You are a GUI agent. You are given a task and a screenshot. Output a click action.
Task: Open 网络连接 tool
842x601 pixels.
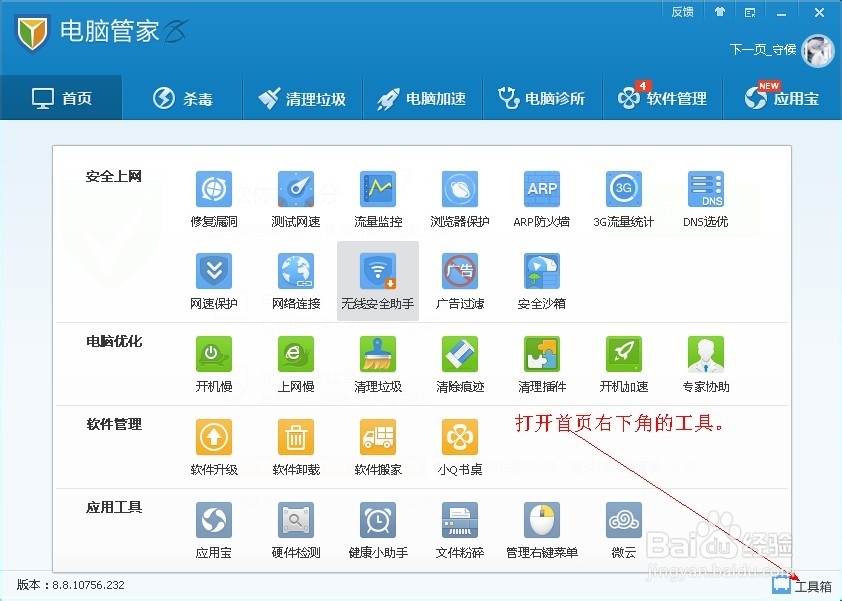point(296,281)
